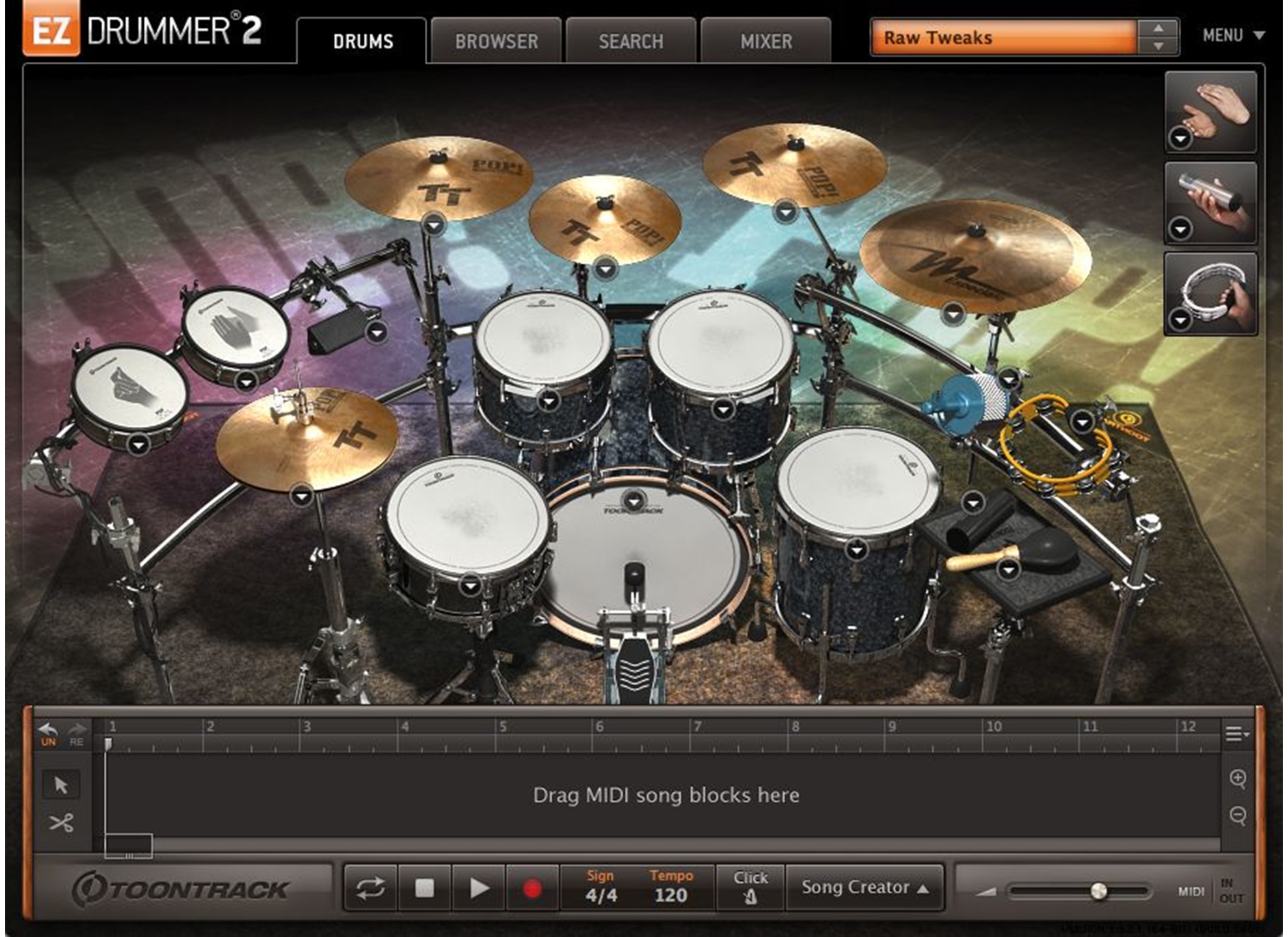Toggle loop playback on
The width and height of the screenshot is (1288, 937).
pyautogui.click(x=370, y=888)
